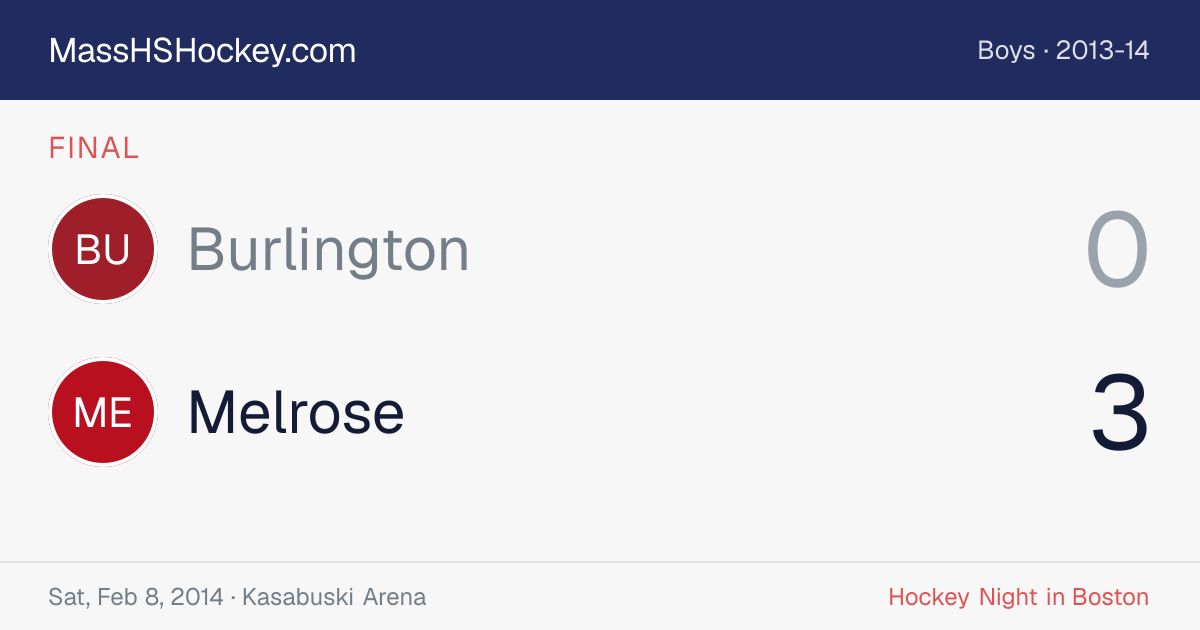Click the BU Burlington team logo
The height and width of the screenshot is (630, 1200).
103,249
